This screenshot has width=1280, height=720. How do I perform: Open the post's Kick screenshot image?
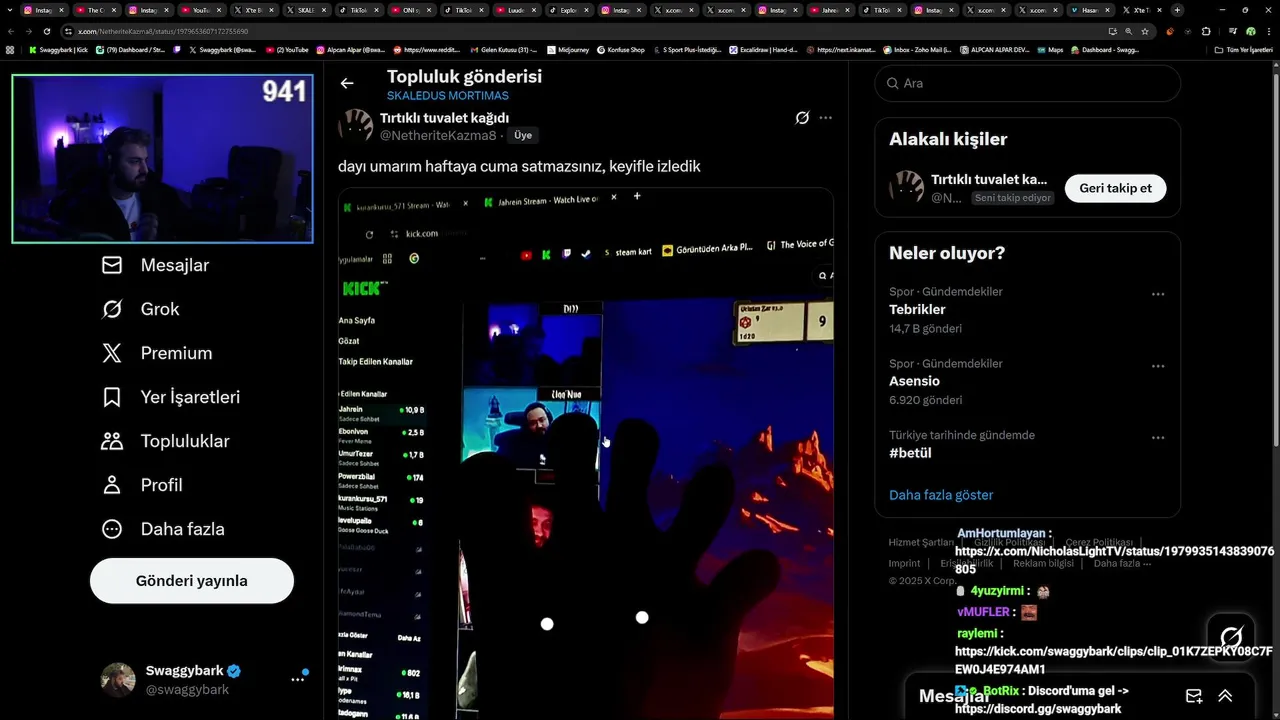pyautogui.click(x=586, y=453)
